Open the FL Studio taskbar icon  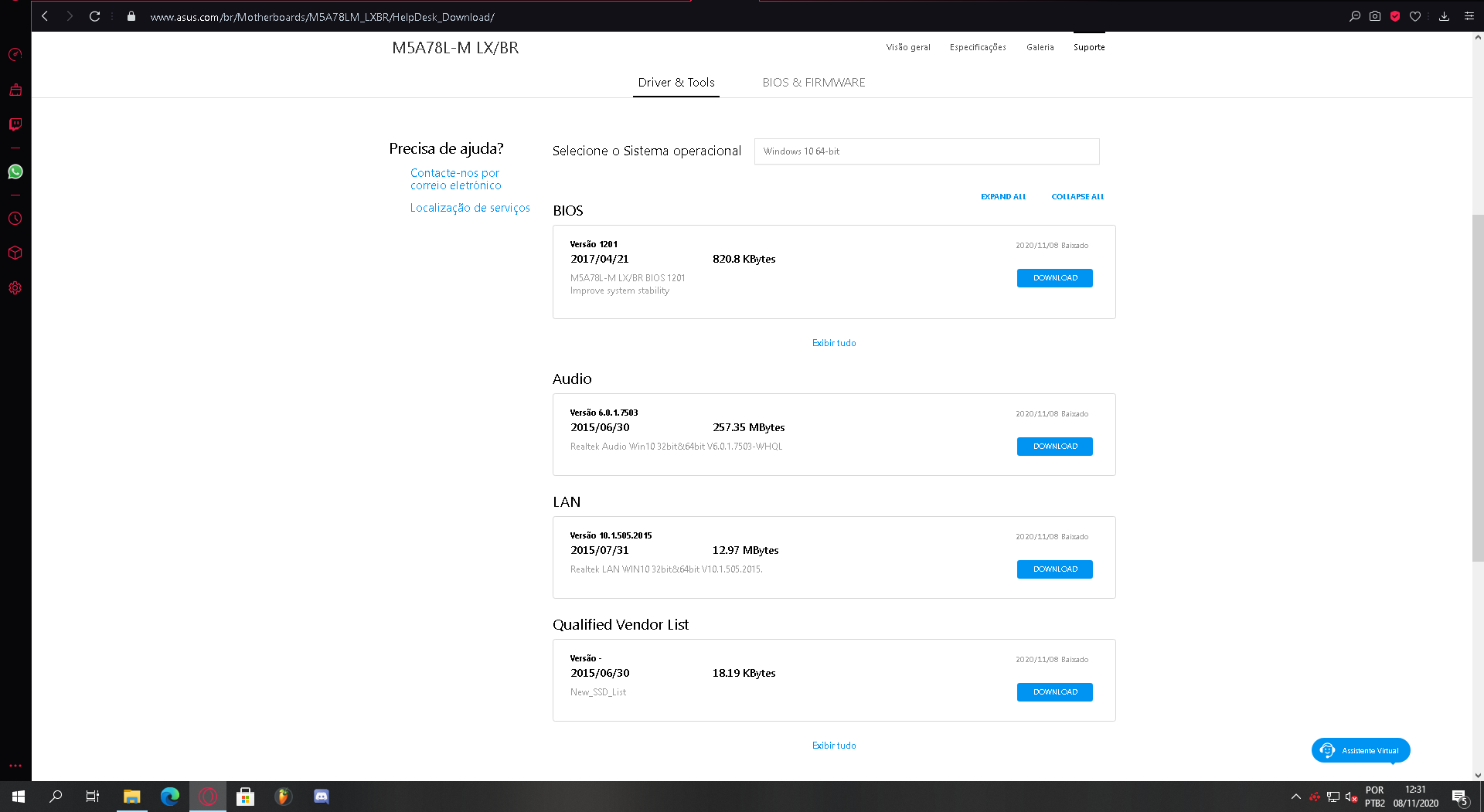click(284, 797)
